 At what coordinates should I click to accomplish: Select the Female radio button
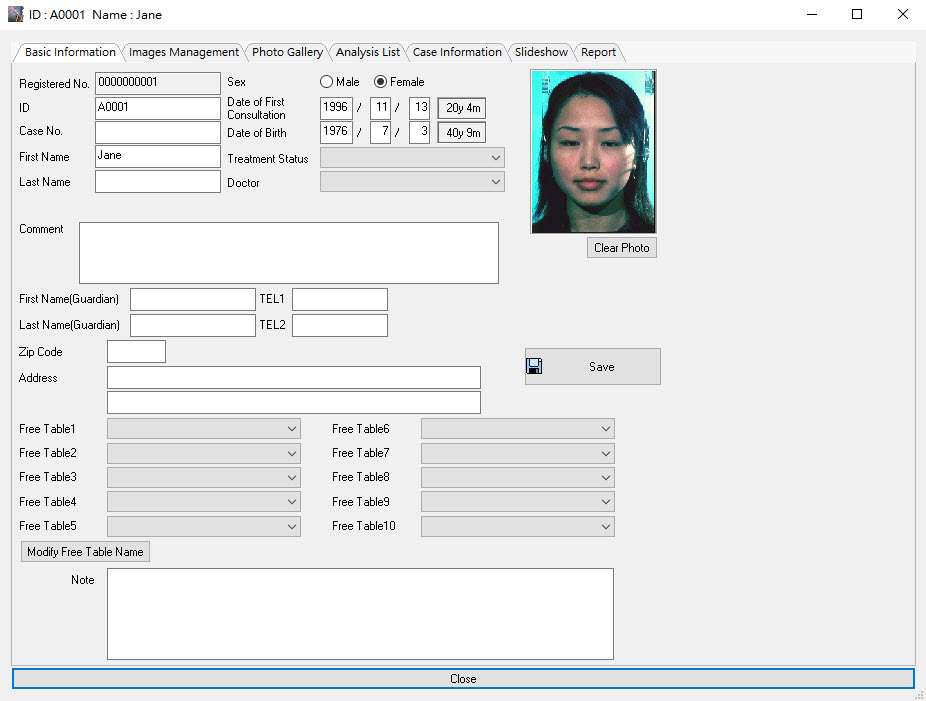(x=380, y=81)
